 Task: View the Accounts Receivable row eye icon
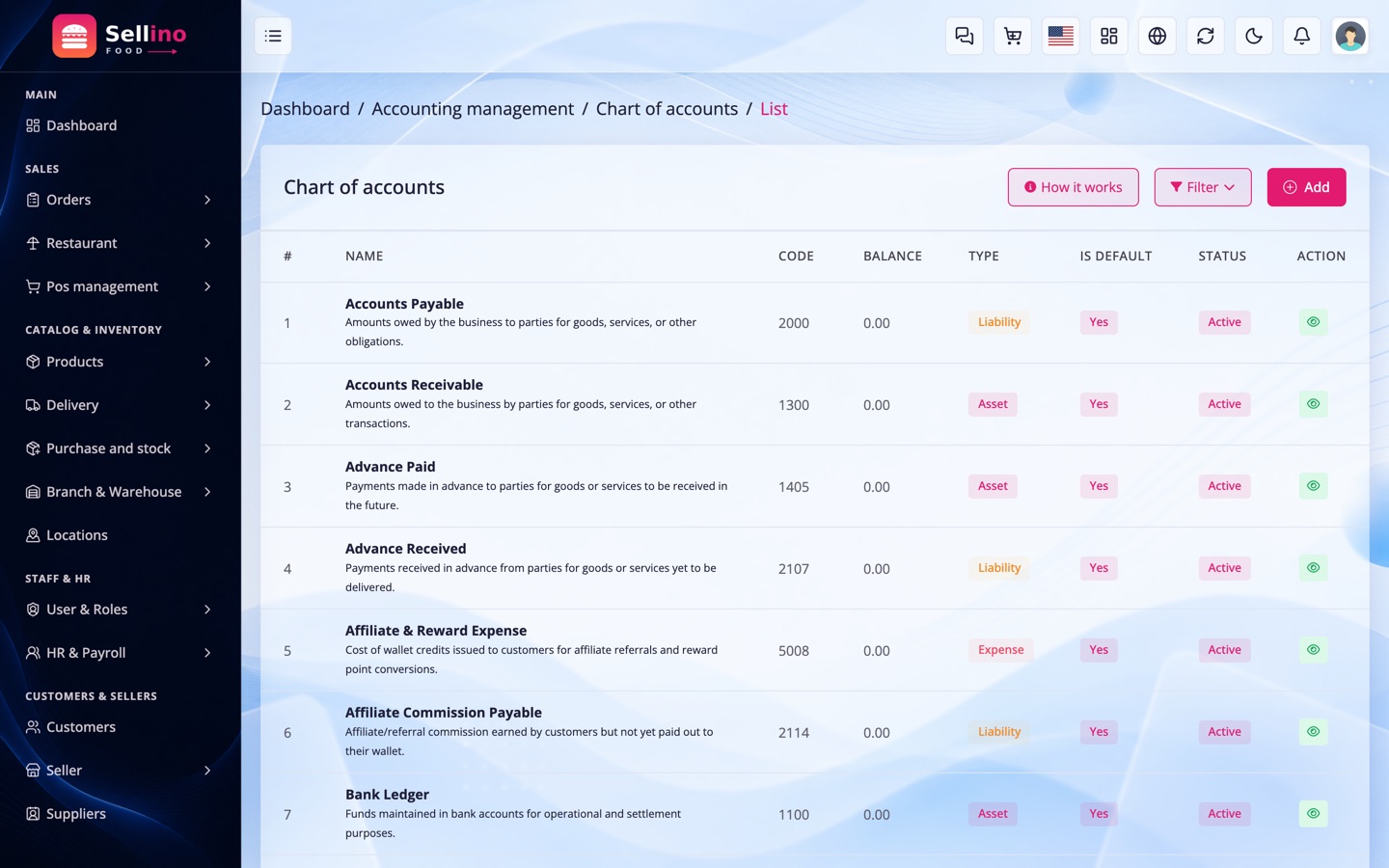click(1313, 404)
